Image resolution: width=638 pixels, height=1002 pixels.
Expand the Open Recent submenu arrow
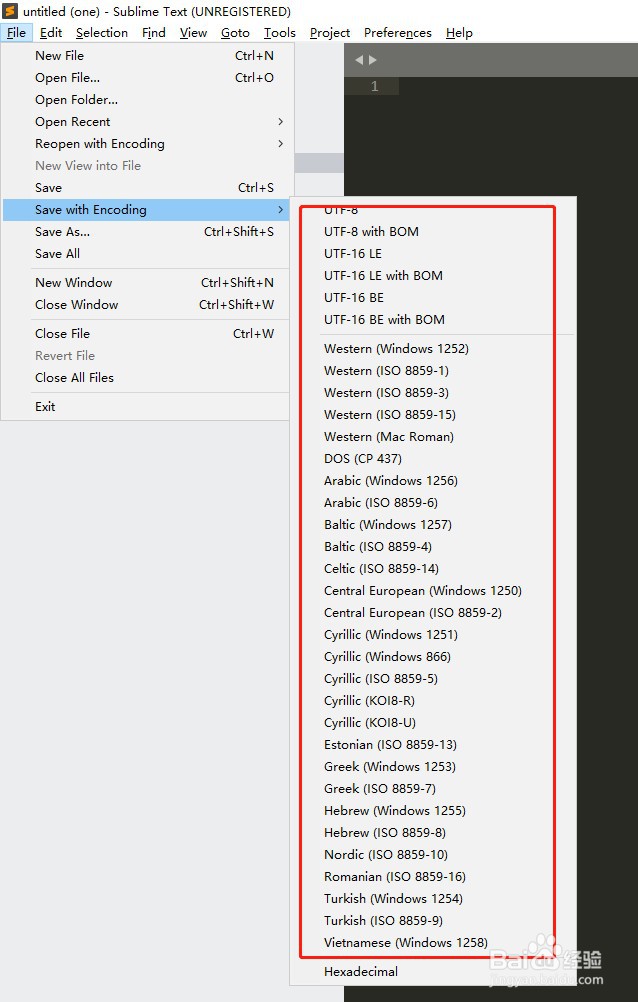point(280,121)
